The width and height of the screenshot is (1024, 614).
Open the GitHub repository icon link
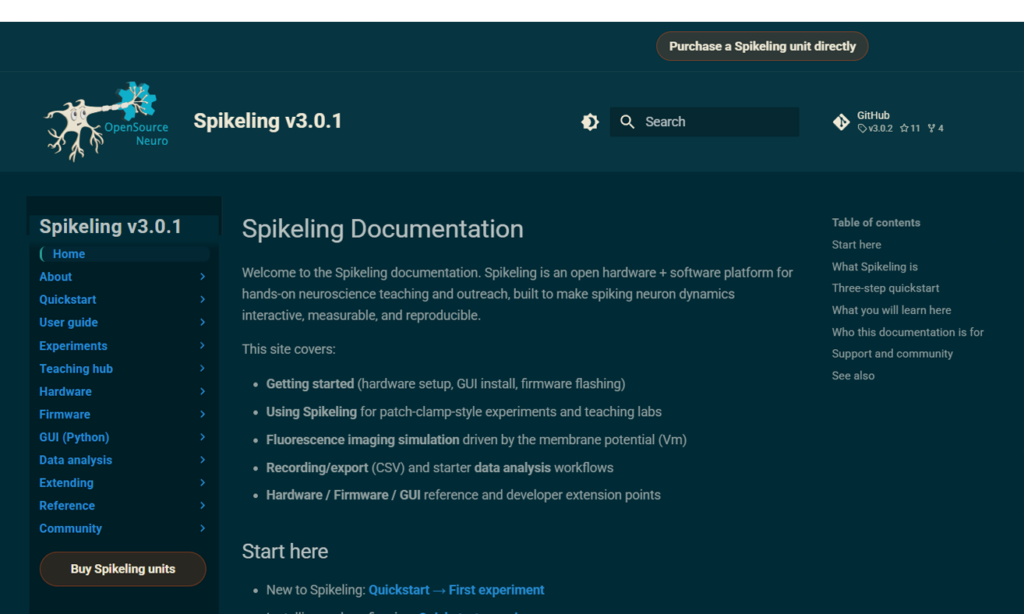point(841,122)
